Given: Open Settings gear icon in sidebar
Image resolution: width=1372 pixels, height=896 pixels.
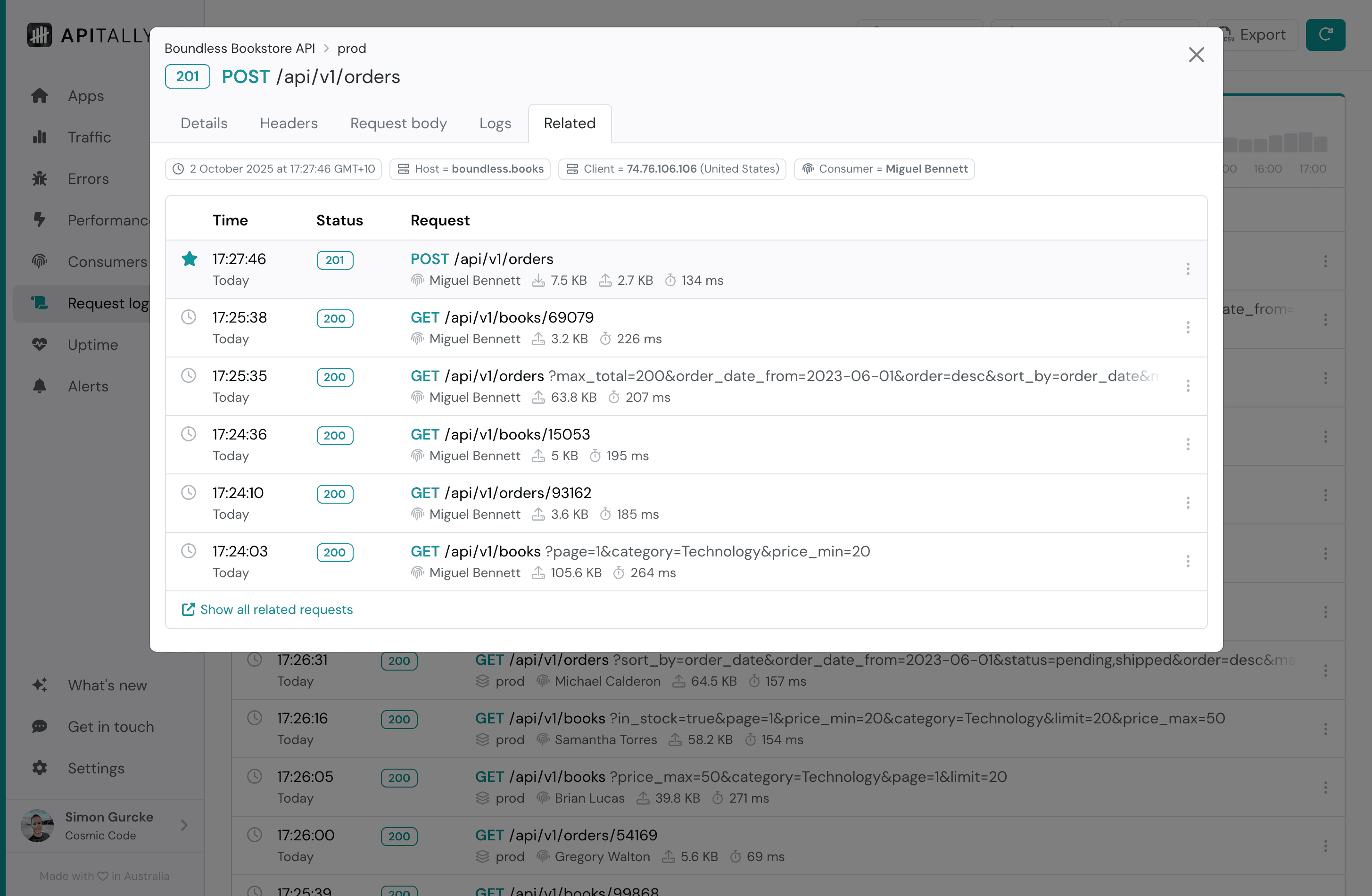Looking at the screenshot, I should pos(40,768).
